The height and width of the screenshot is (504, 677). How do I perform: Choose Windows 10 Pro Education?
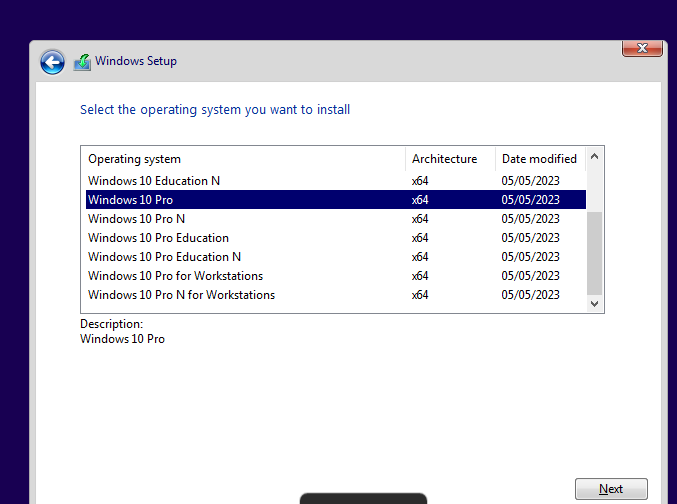336,238
